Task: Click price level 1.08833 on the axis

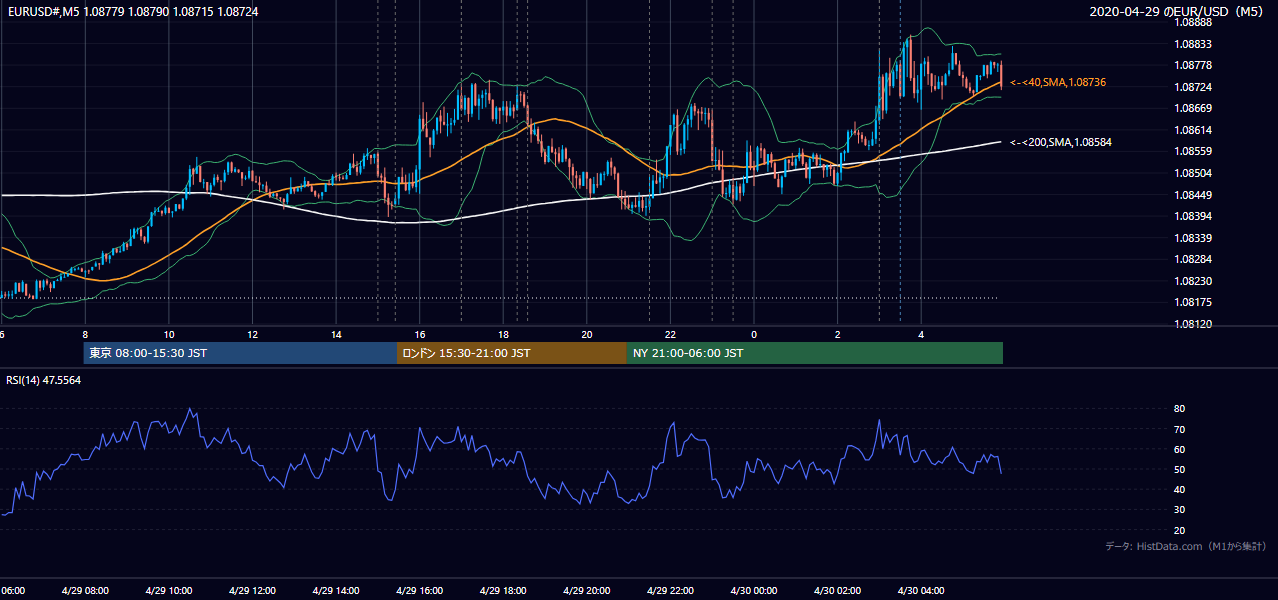Action: 1193,44
